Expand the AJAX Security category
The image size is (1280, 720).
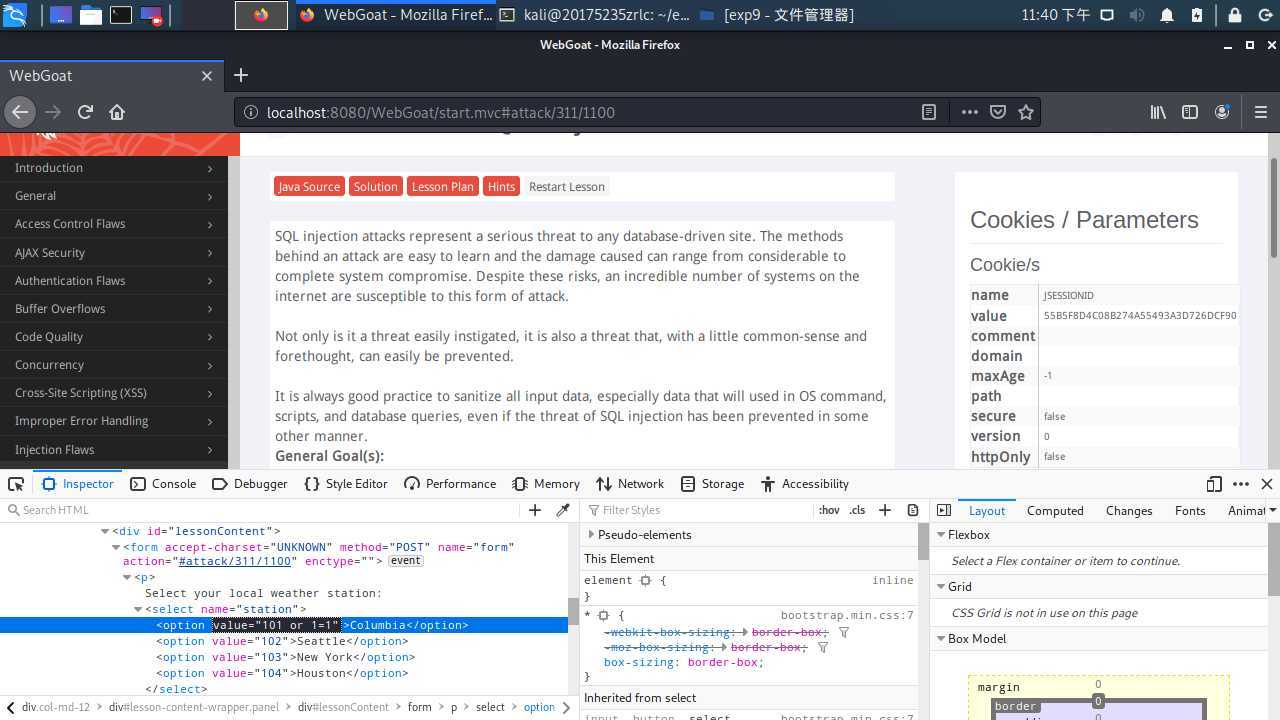click(114, 253)
